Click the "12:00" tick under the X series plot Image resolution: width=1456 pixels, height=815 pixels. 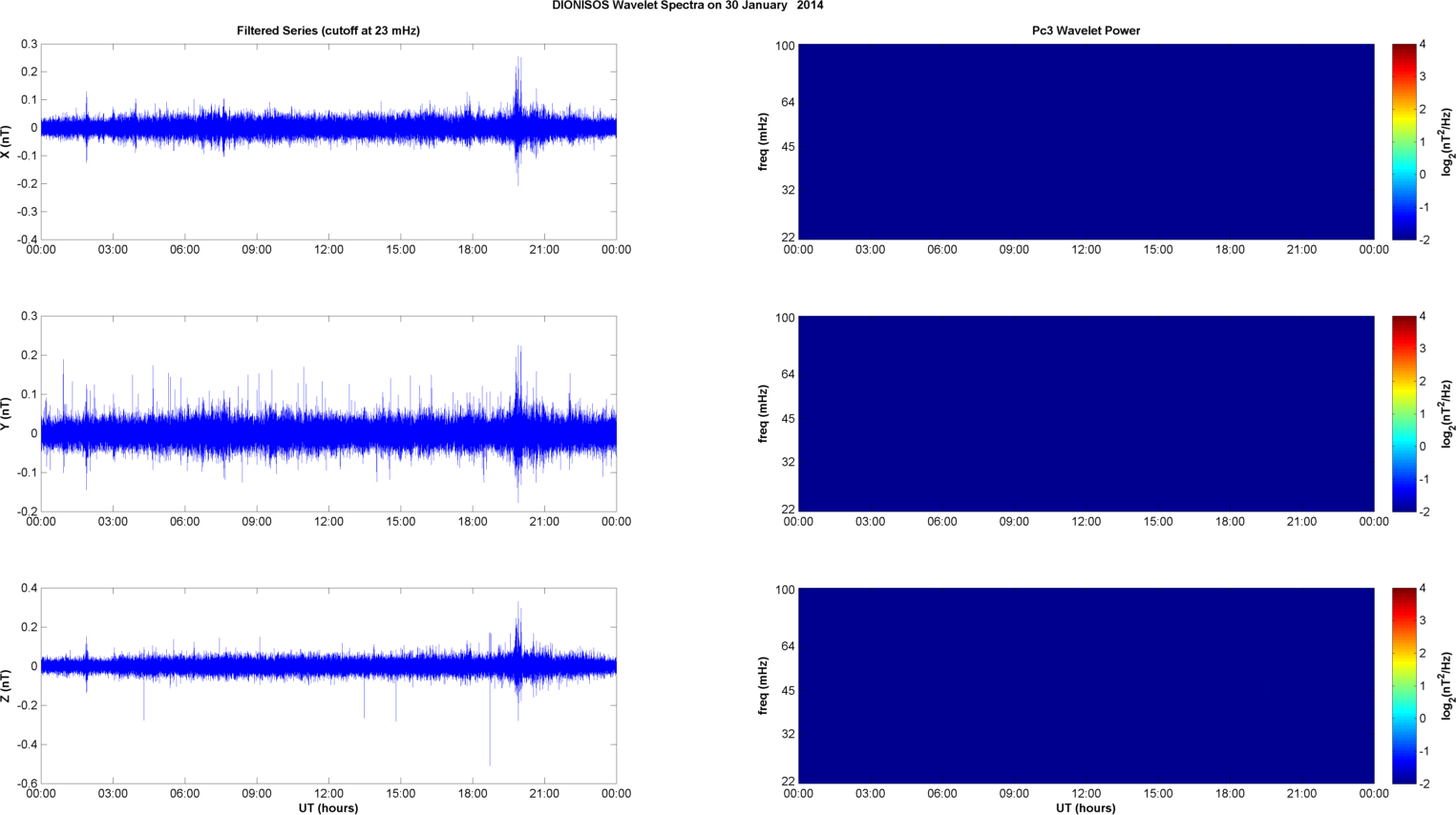[328, 250]
